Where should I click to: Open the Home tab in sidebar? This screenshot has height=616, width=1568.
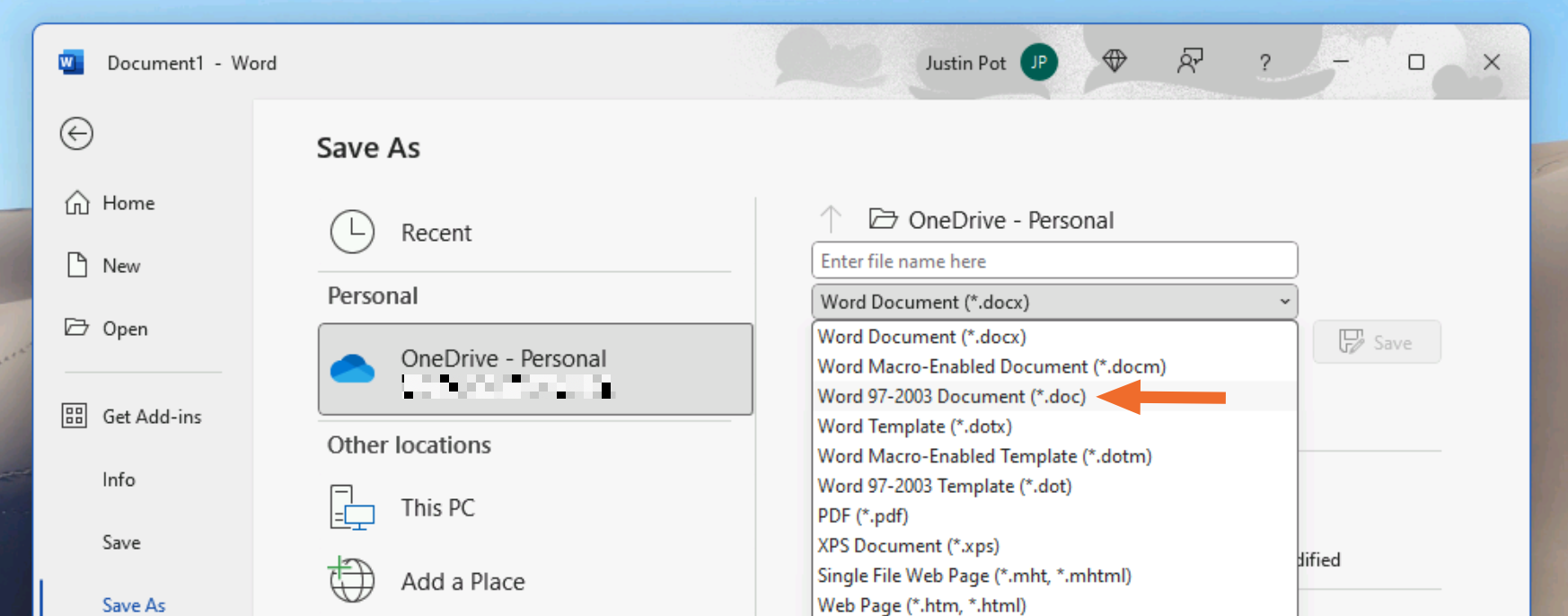point(128,203)
